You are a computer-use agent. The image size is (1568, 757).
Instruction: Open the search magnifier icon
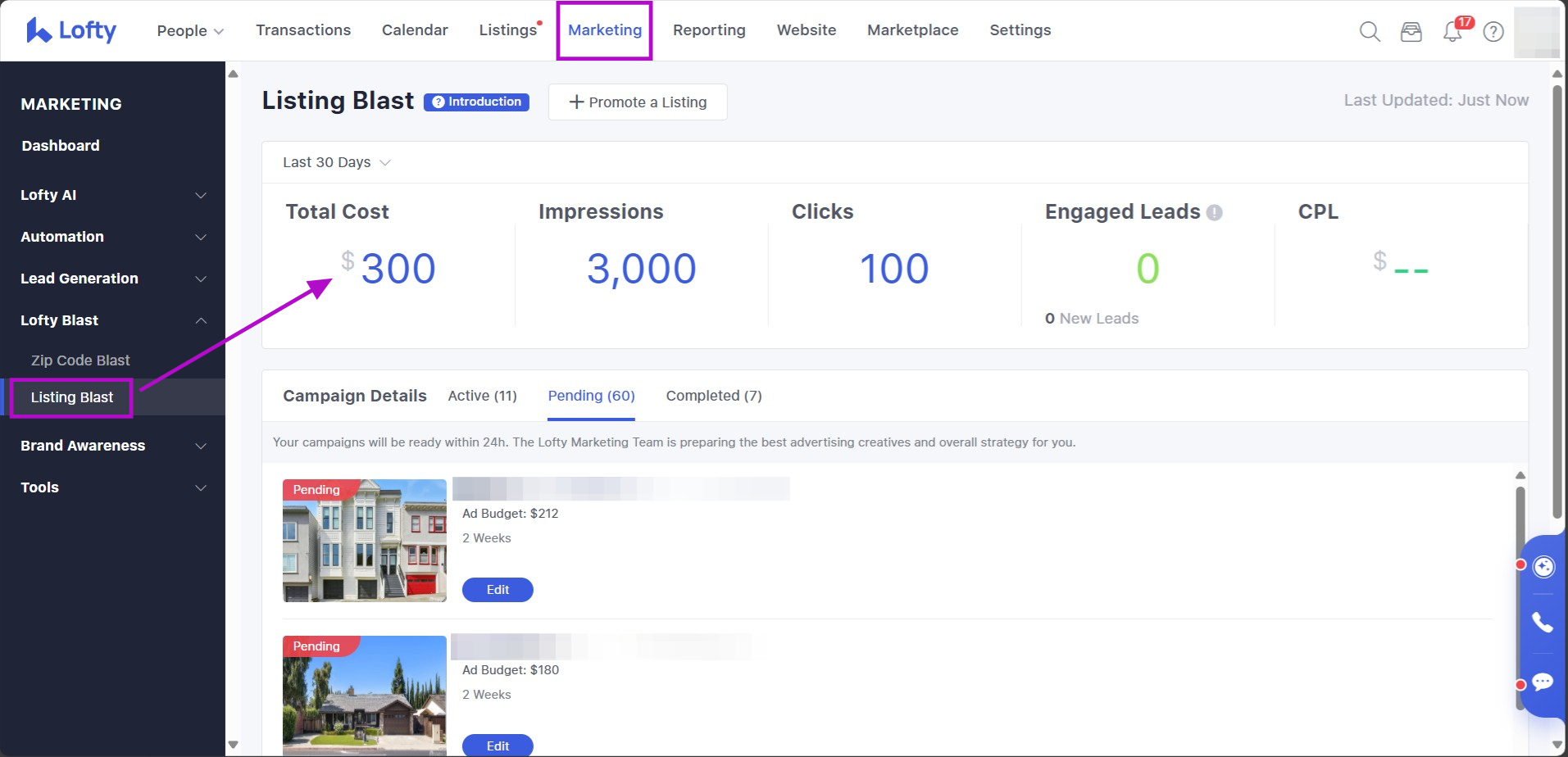(x=1370, y=32)
